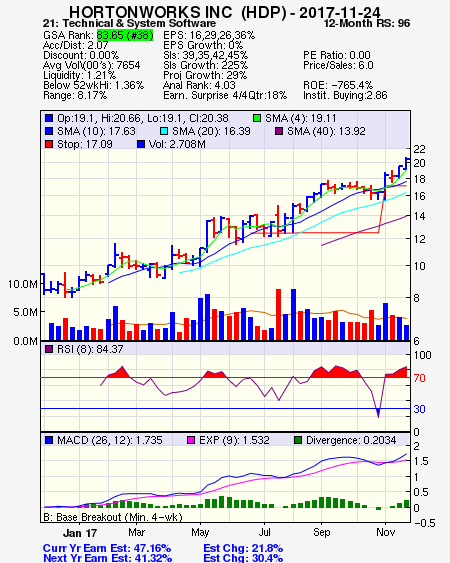Click the Next Yr Earn Est: 41.32% text

107,558
